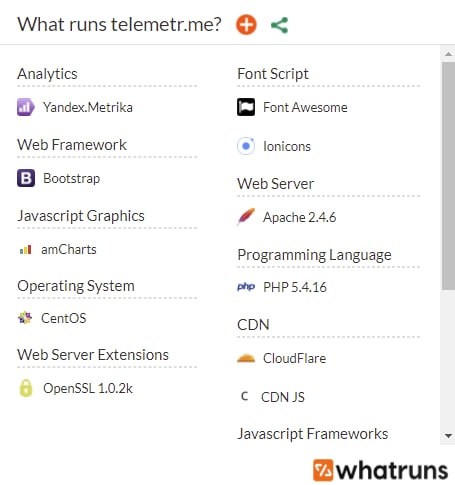
Task: Open the Bootstrap link
Action: pos(71,178)
